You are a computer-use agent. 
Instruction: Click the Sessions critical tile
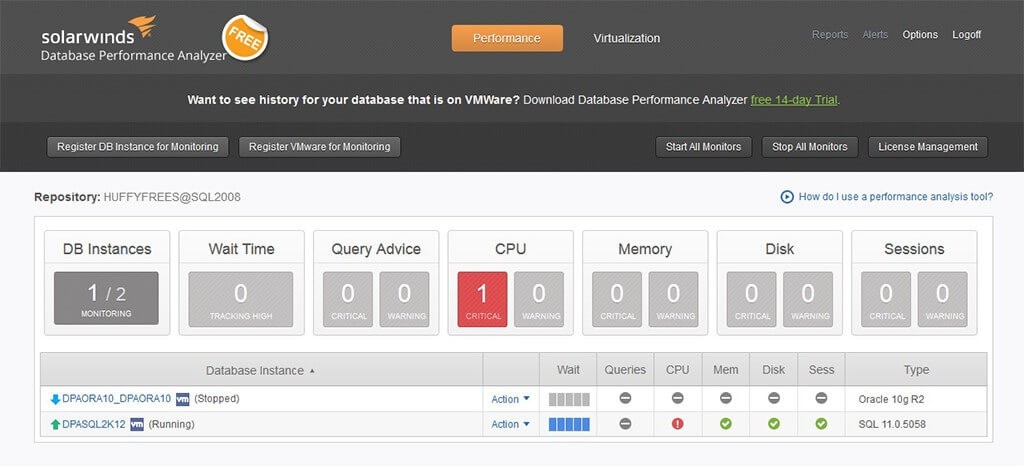pos(886,299)
